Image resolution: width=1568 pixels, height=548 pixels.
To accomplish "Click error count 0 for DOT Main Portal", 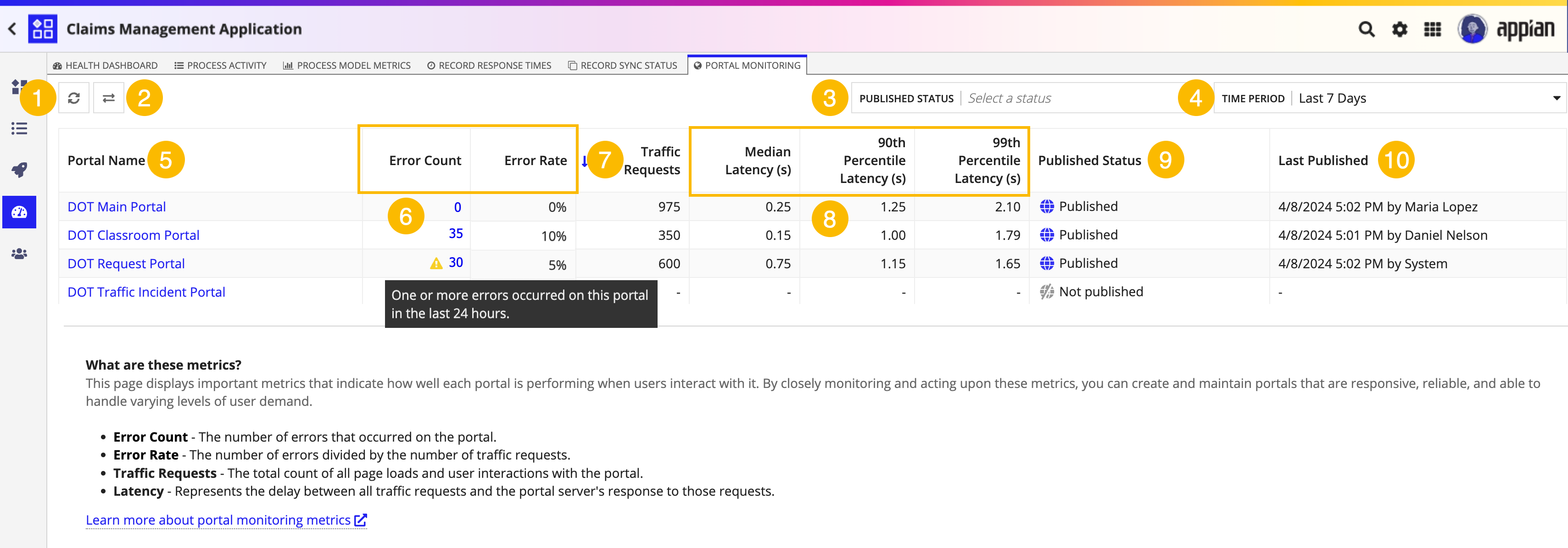I will coord(457,207).
